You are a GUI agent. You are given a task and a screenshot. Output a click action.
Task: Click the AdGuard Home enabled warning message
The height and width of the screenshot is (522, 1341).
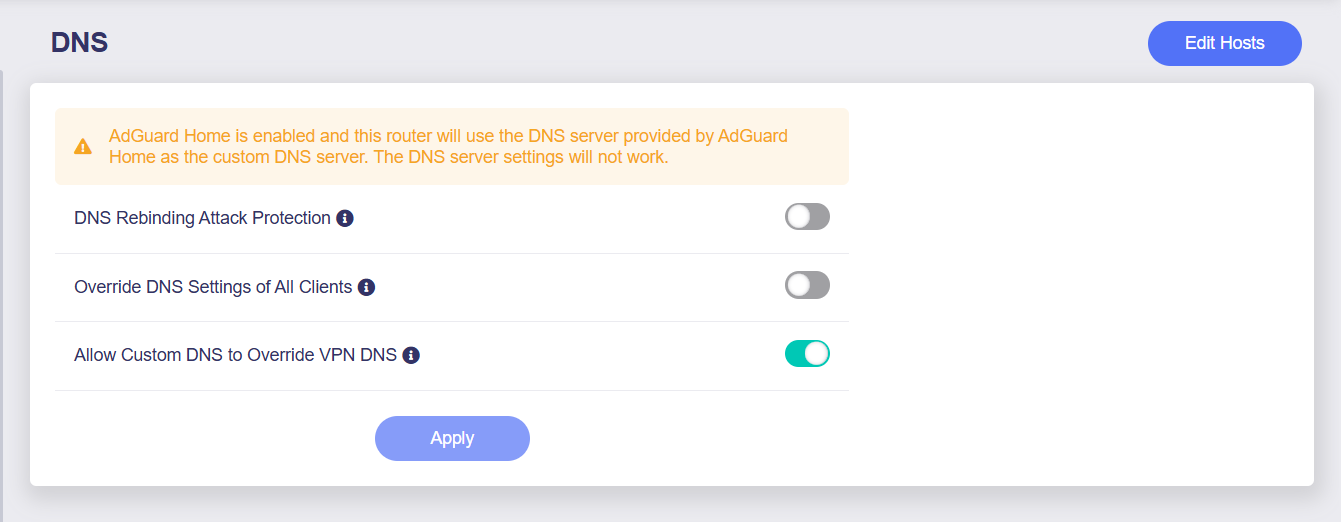coord(448,146)
